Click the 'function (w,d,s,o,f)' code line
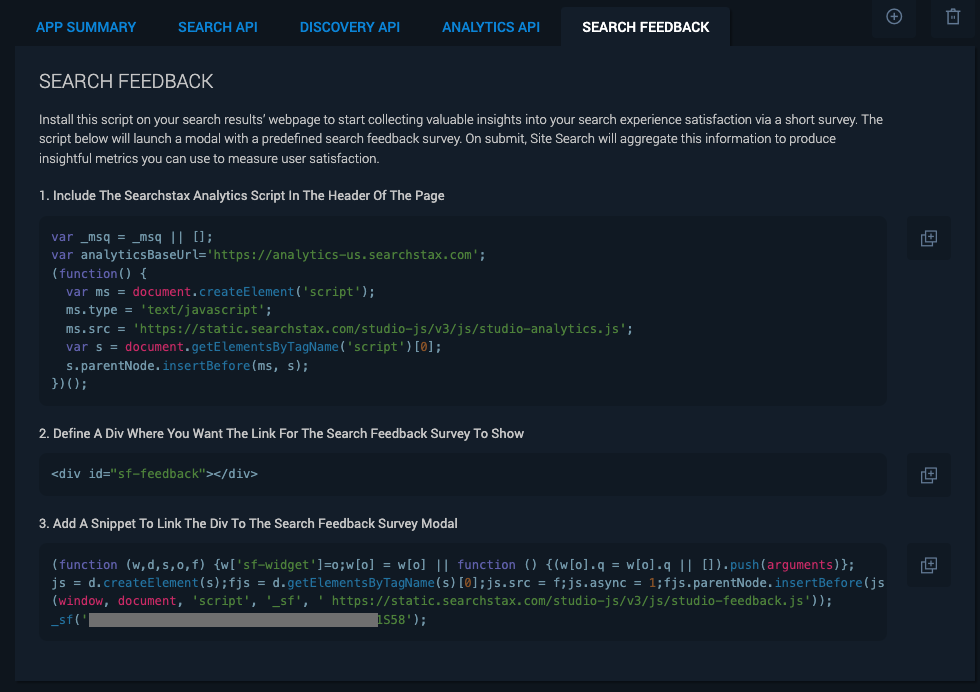 click(453, 564)
